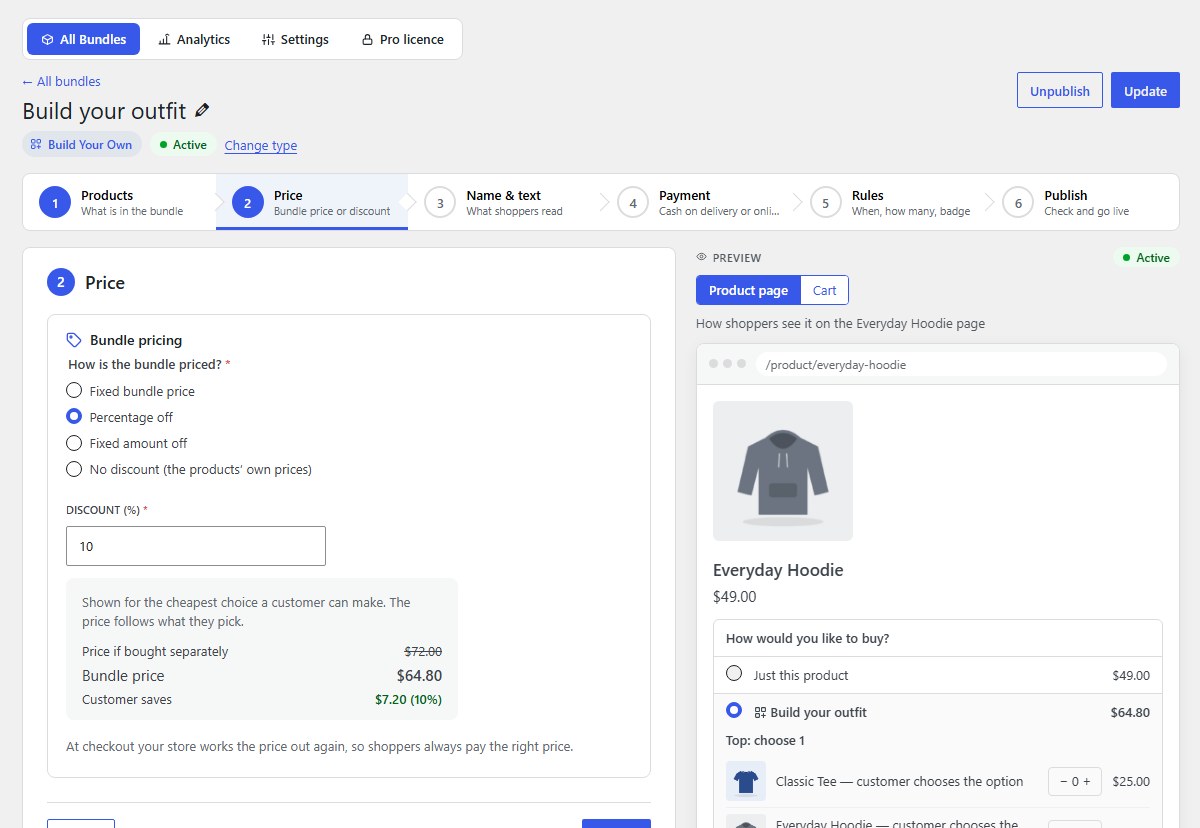
Task: Click the How would you like to buy? heading
Action: (x=808, y=638)
